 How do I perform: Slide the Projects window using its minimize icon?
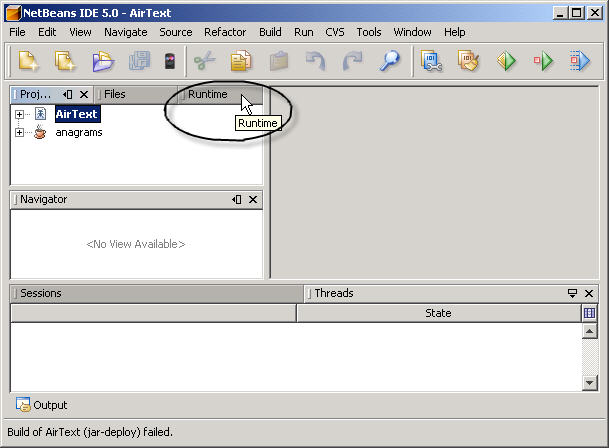68,94
